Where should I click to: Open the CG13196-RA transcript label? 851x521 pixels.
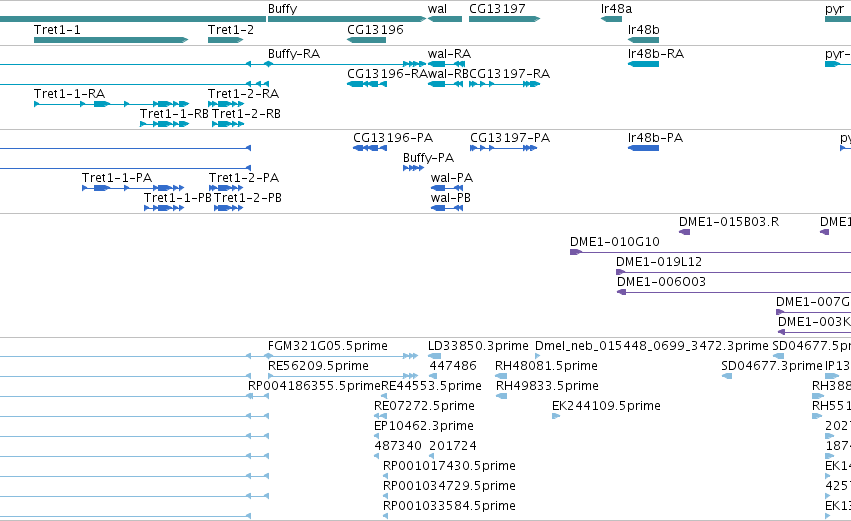point(388,74)
